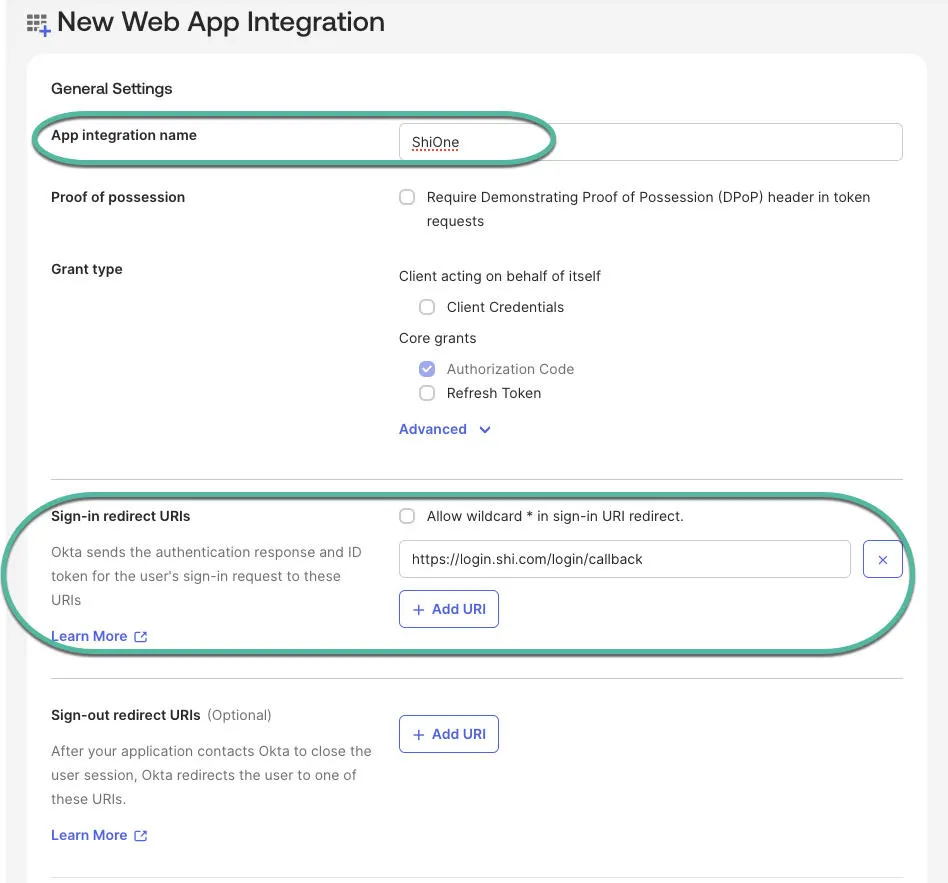Click the Sign-in redirect URIs label
948x883 pixels.
click(120, 516)
